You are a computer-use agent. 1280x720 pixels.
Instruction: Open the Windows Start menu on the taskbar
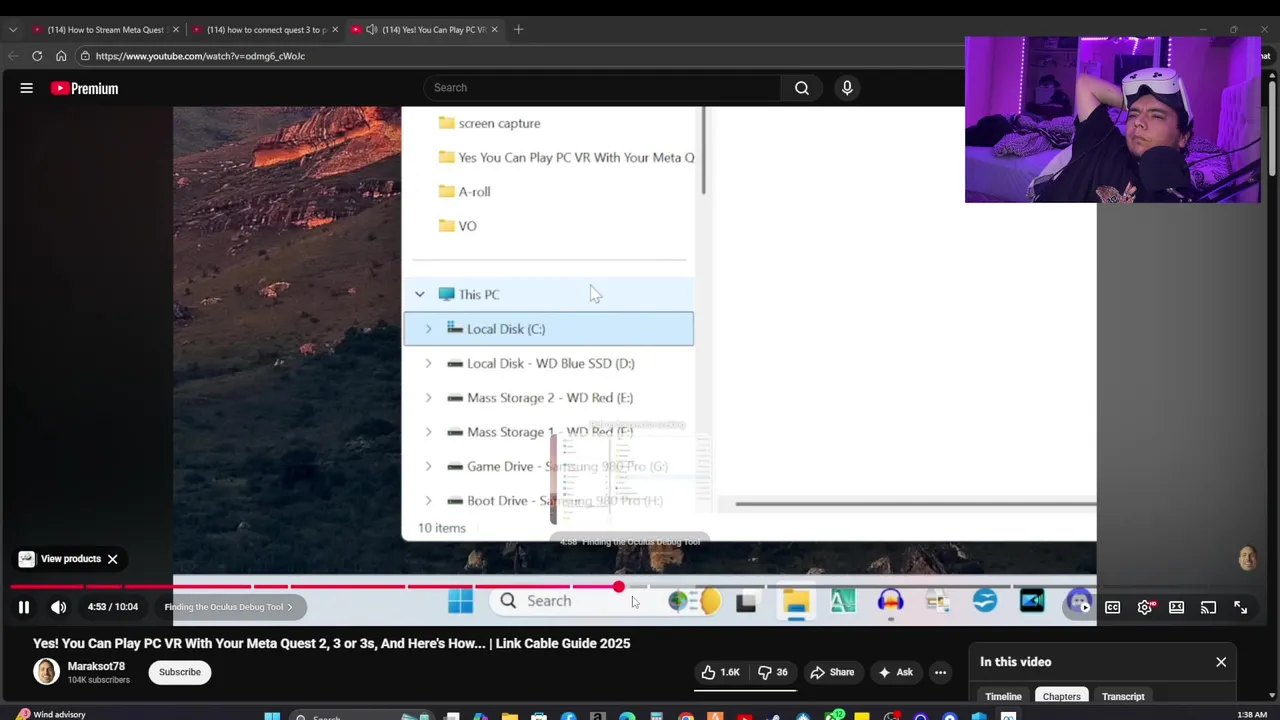tap(272, 715)
